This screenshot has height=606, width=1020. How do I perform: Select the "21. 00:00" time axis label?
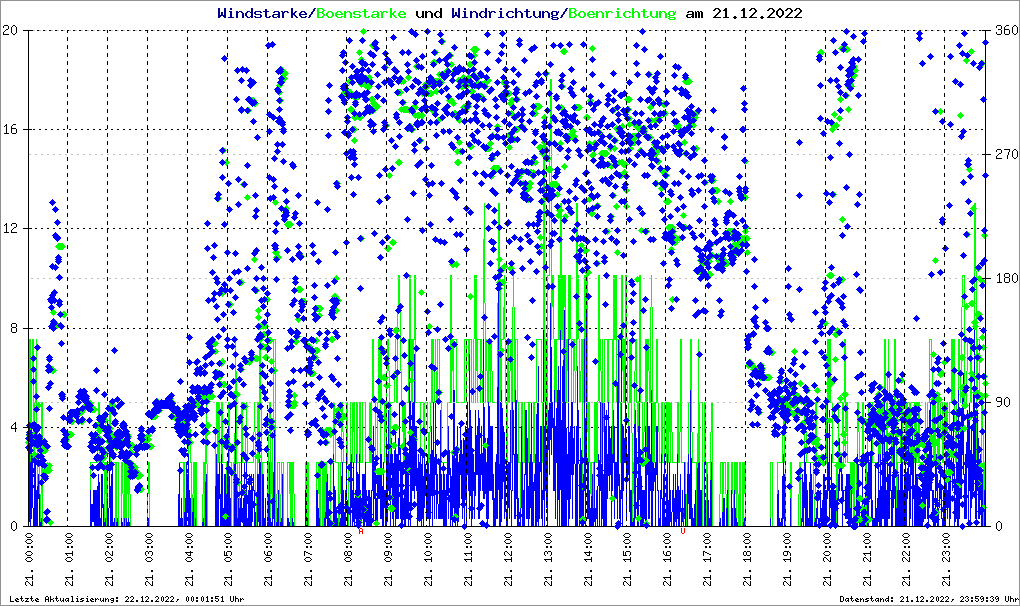[x=29, y=559]
